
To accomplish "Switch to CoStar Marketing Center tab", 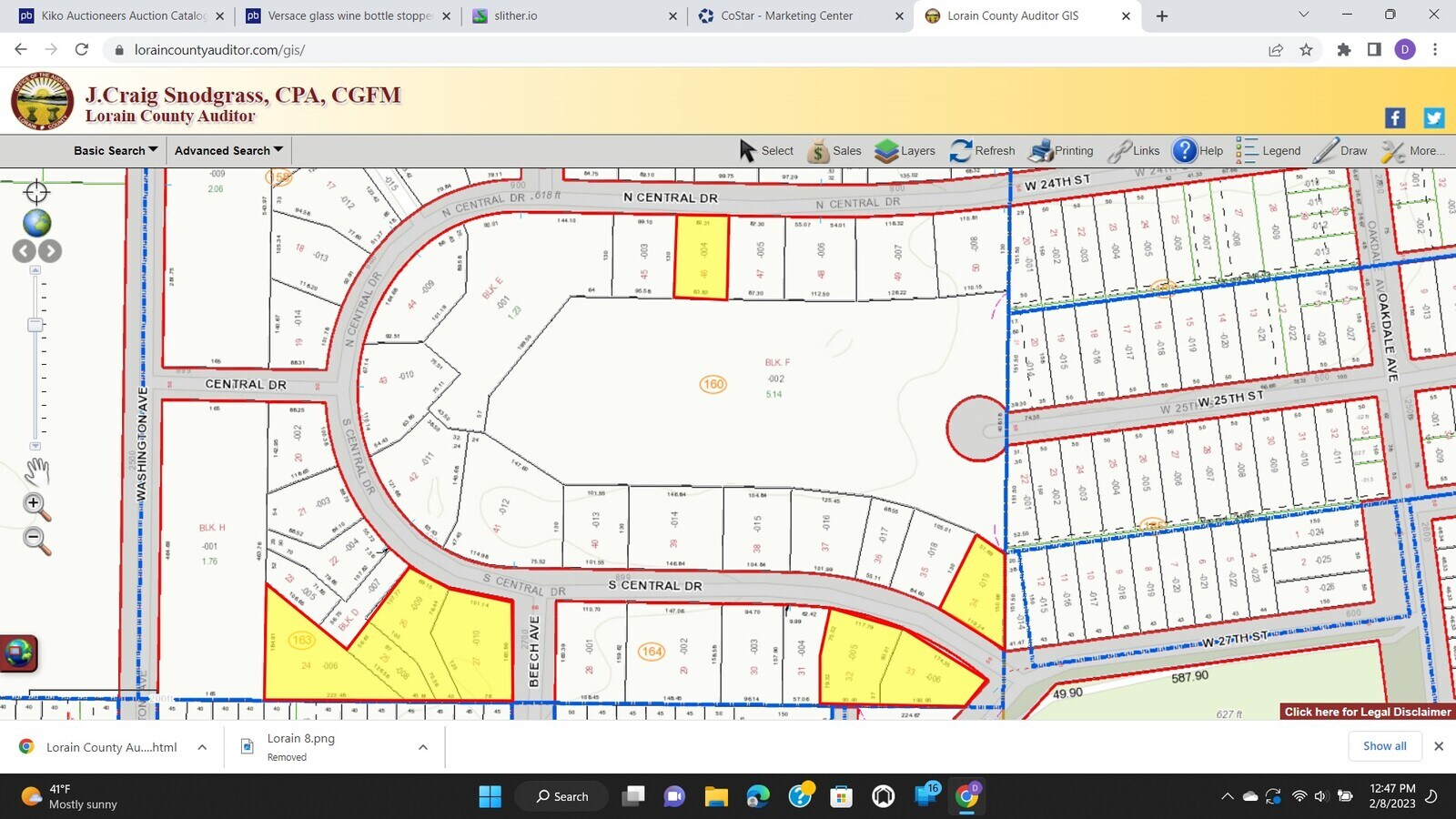I will coord(786,15).
